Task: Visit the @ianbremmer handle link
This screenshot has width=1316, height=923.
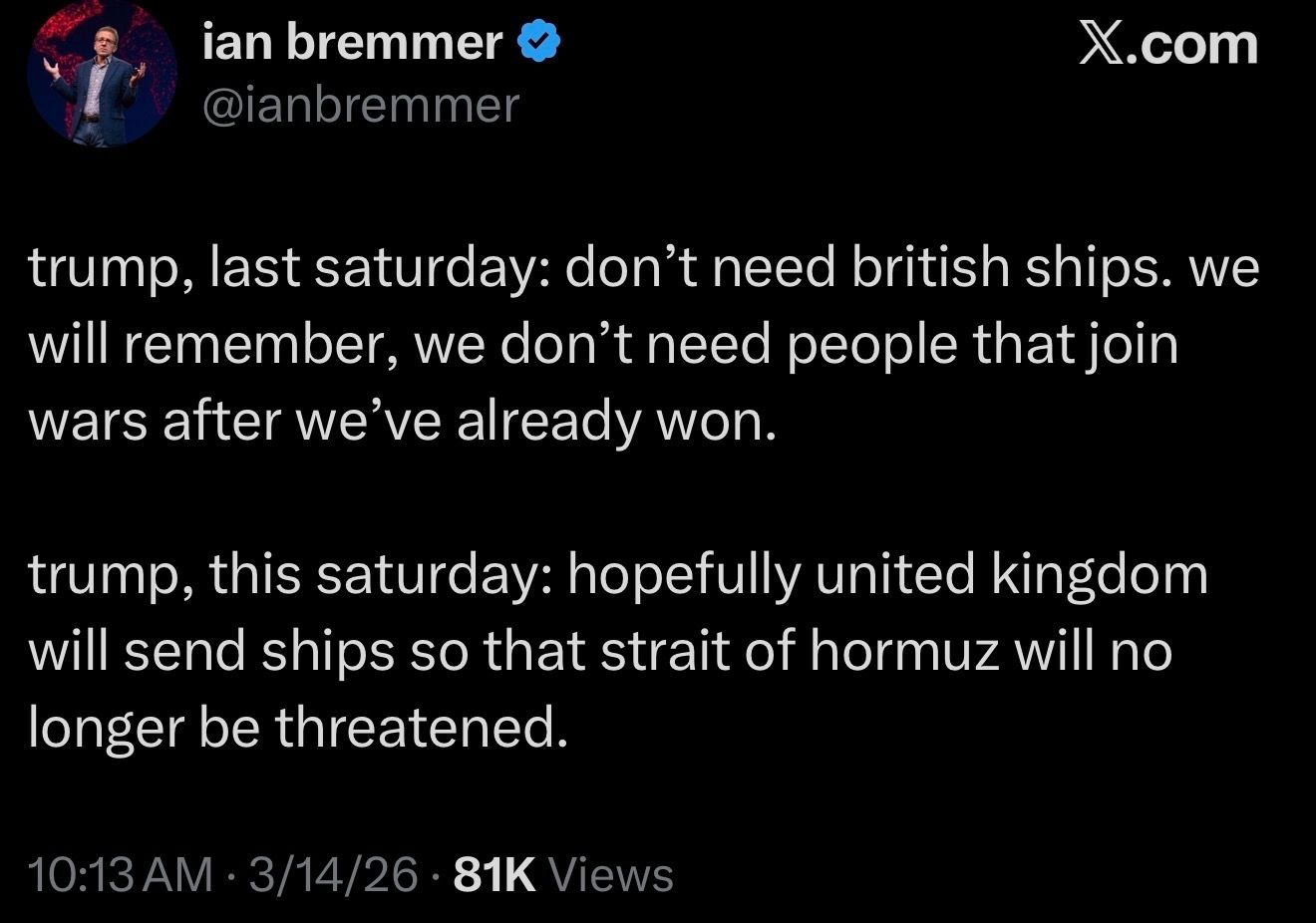Action: tap(361, 104)
